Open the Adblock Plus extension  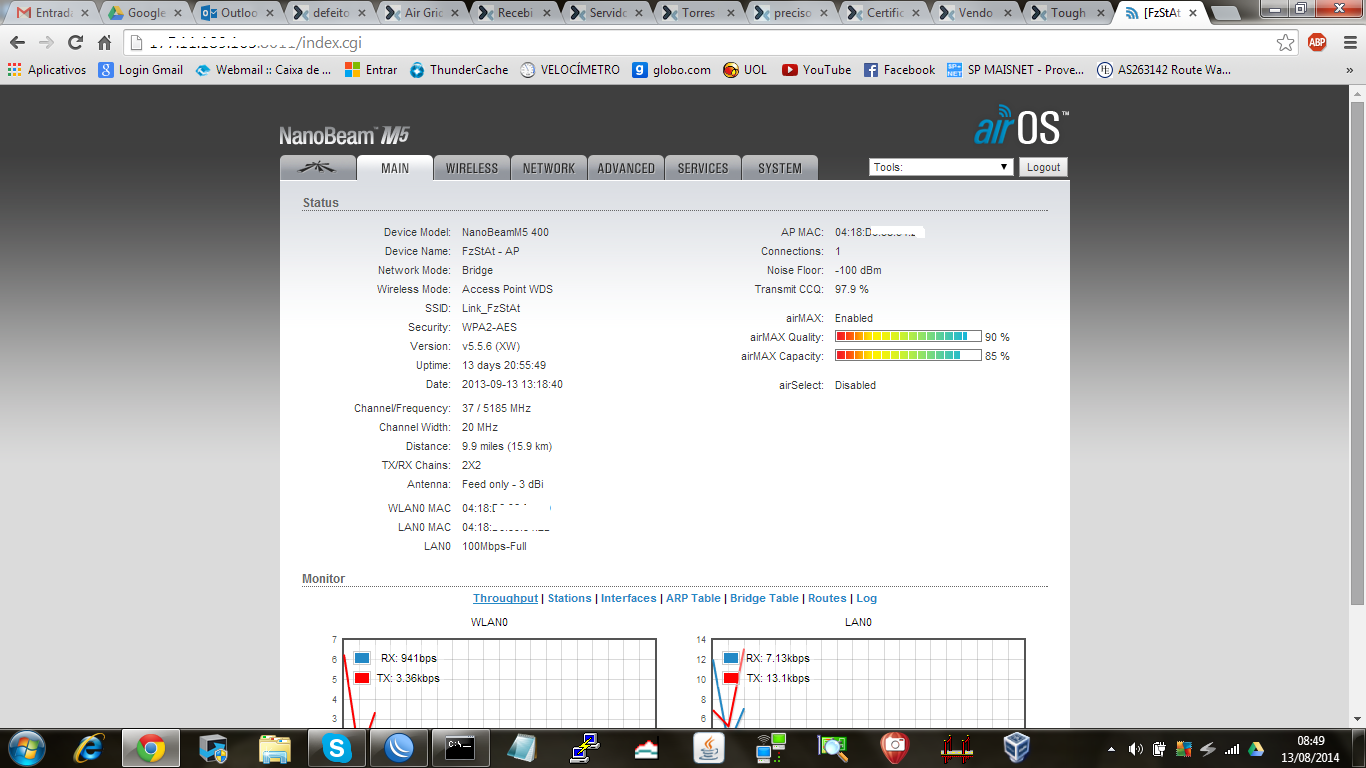[x=1317, y=42]
